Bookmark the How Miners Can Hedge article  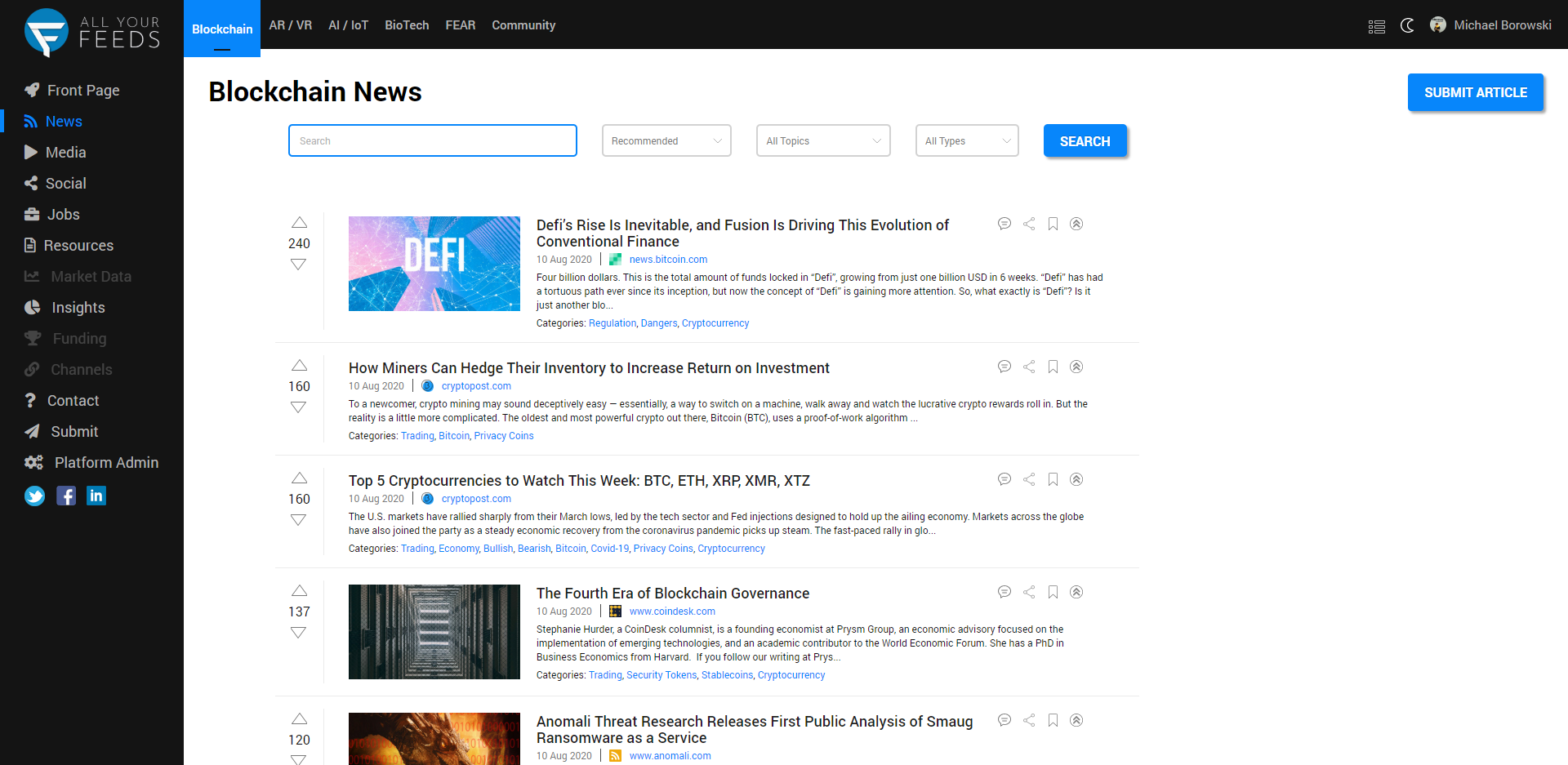click(1053, 367)
